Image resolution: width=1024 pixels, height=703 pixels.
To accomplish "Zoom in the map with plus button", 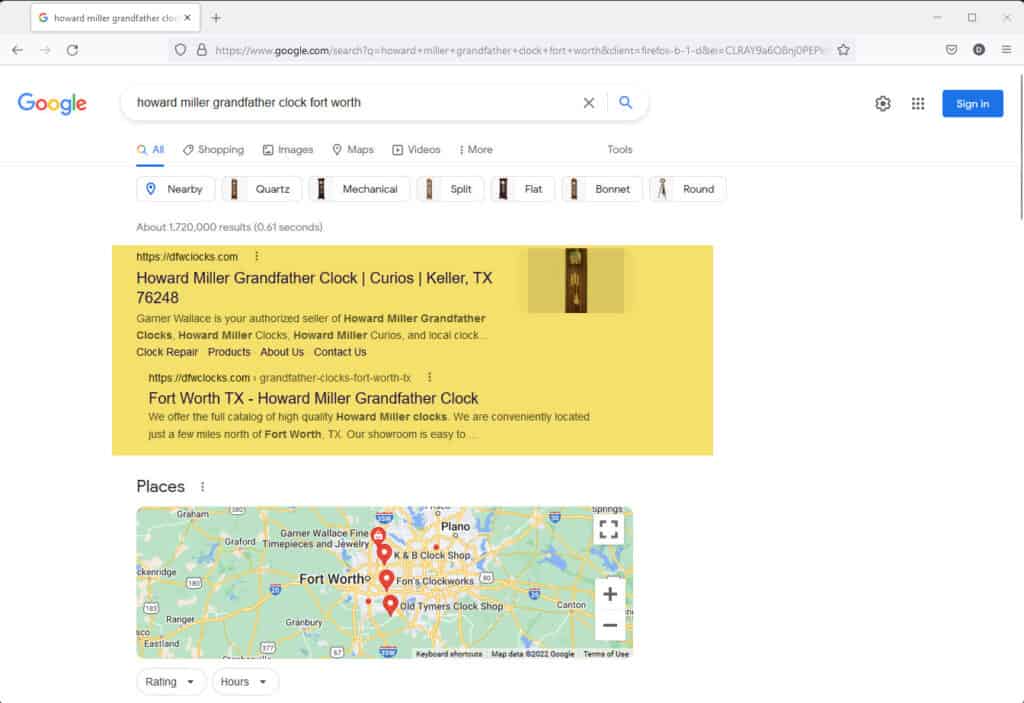I will [x=609, y=594].
